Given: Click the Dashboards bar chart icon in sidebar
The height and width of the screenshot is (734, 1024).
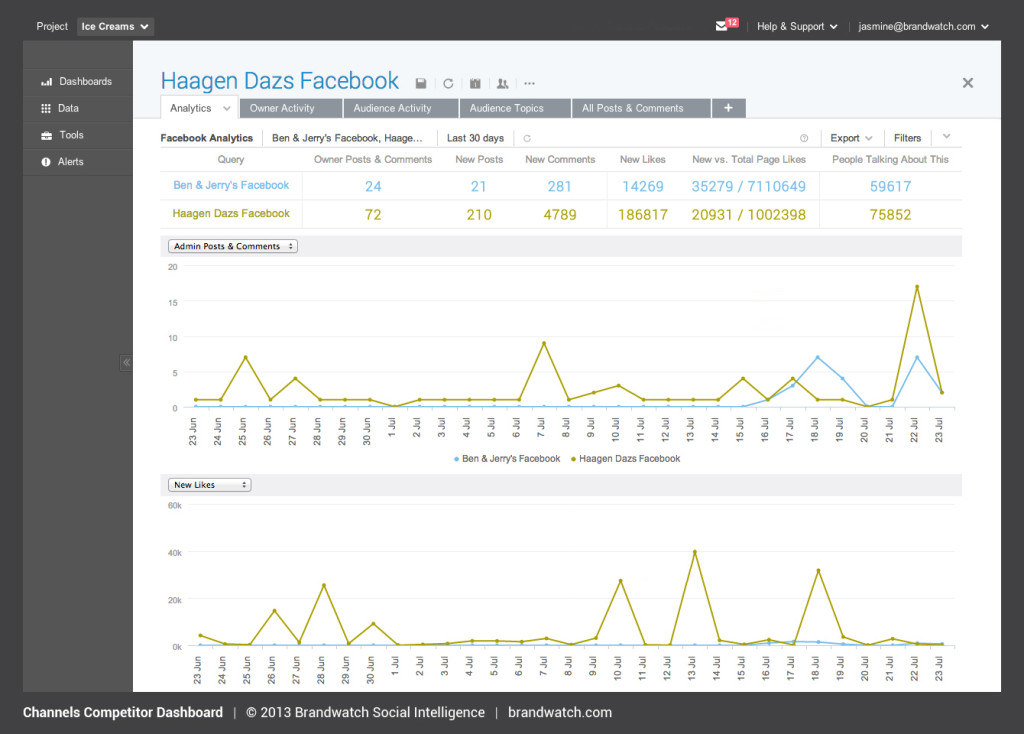Looking at the screenshot, I should [x=46, y=82].
